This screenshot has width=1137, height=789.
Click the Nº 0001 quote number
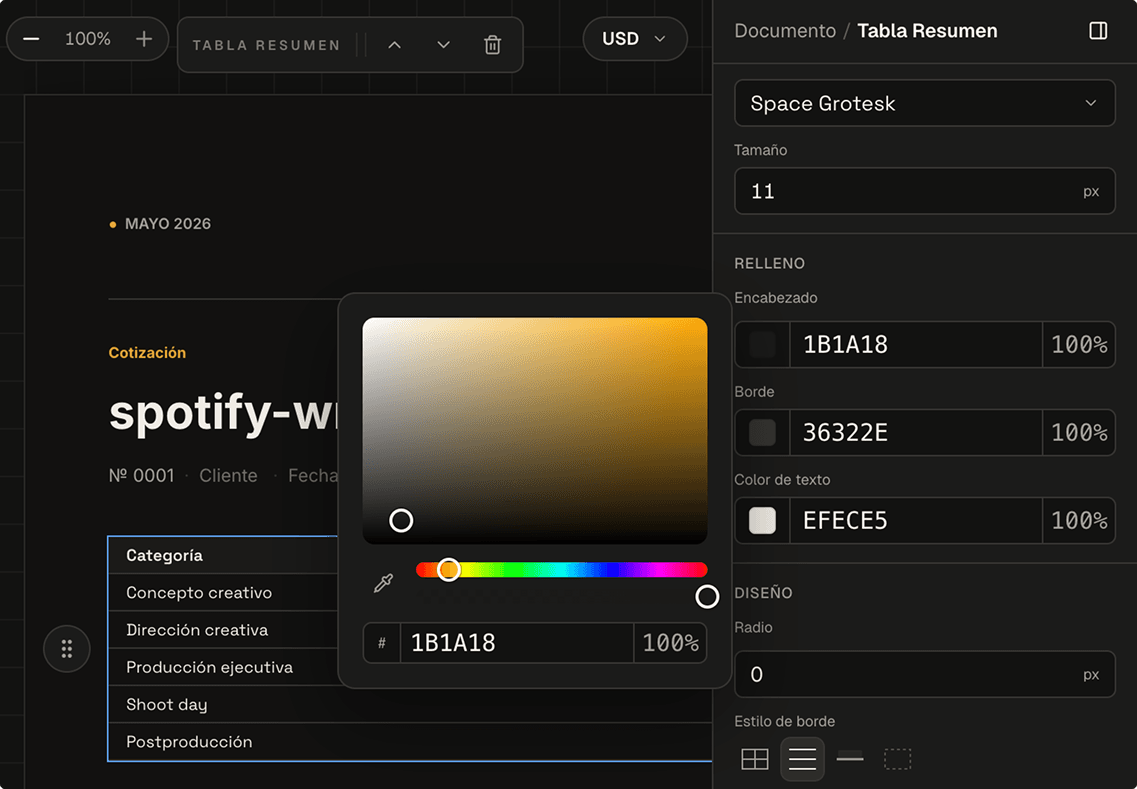141,475
